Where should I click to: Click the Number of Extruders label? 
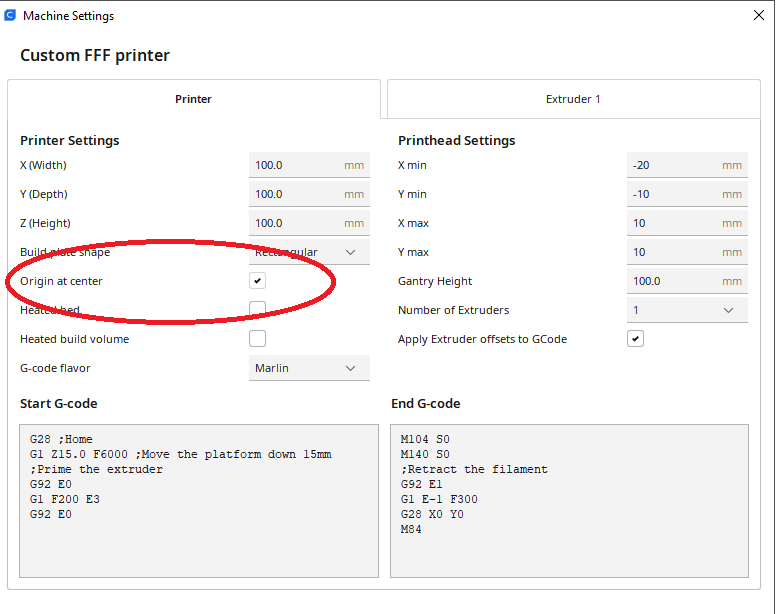pyautogui.click(x=453, y=310)
